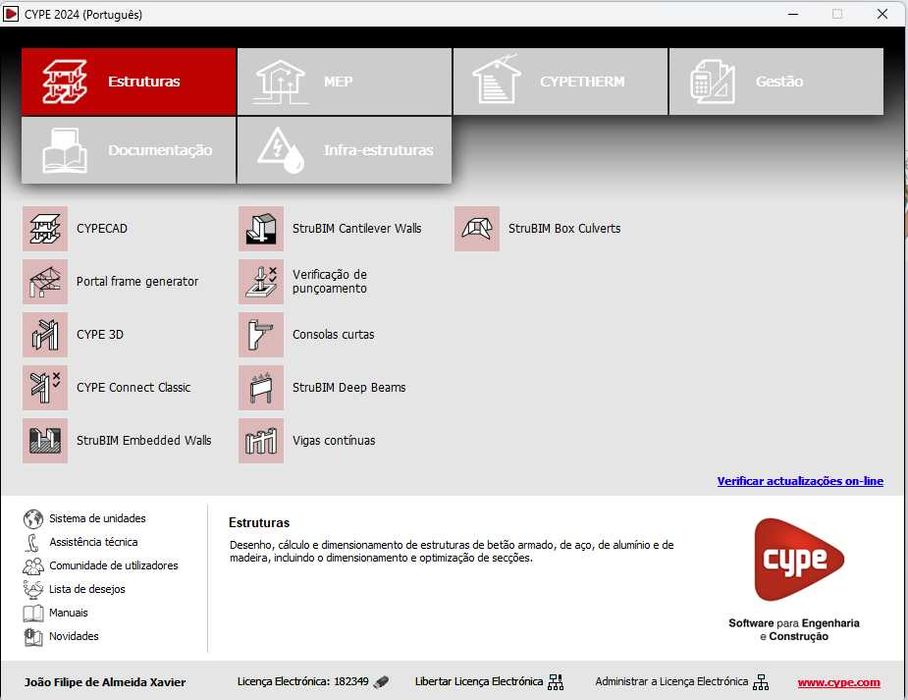This screenshot has height=700, width=908.
Task: Open the Gestão category tab
Action: (776, 82)
